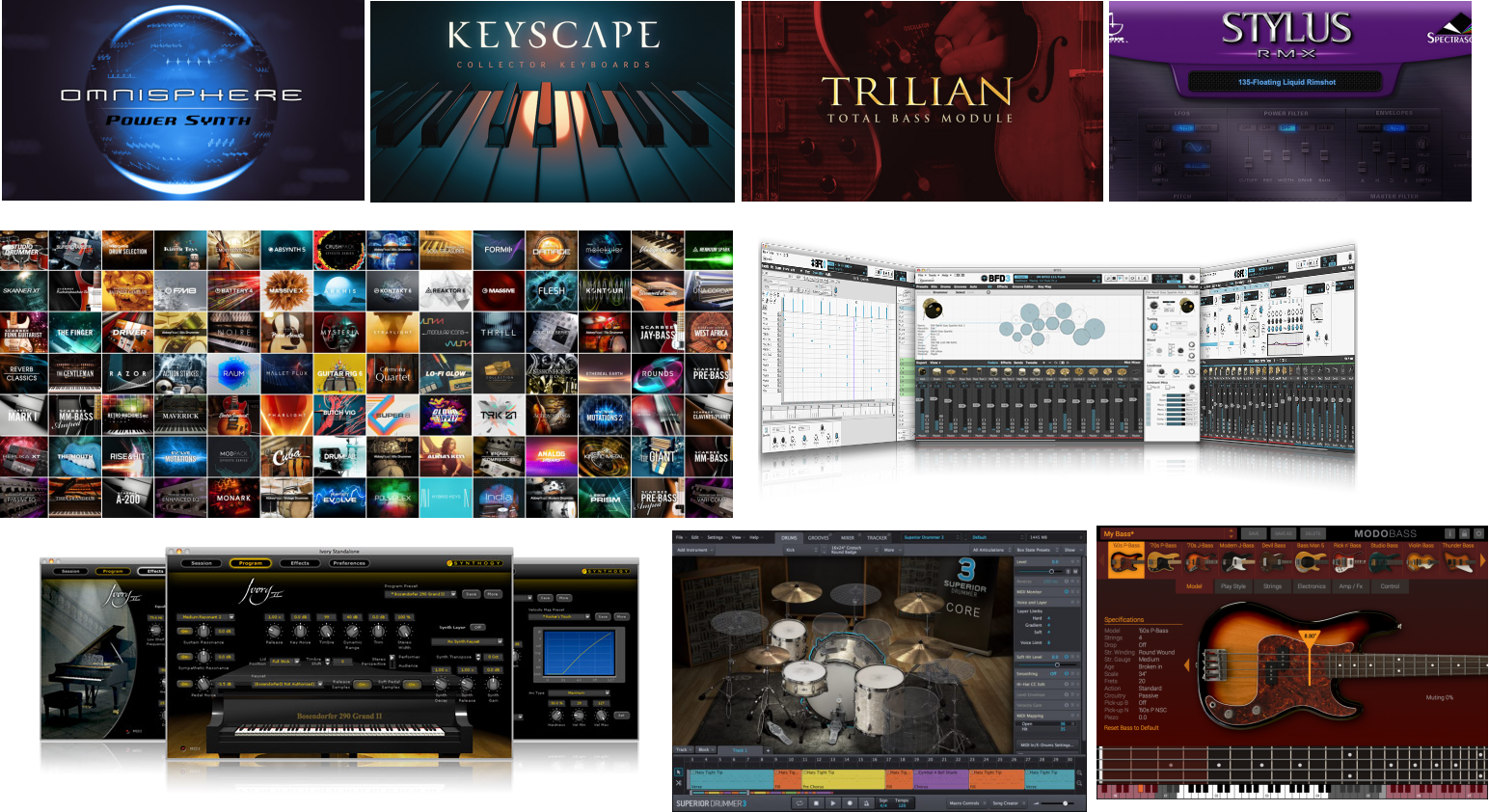
Task: Open the Monark product tile
Action: click(x=233, y=498)
